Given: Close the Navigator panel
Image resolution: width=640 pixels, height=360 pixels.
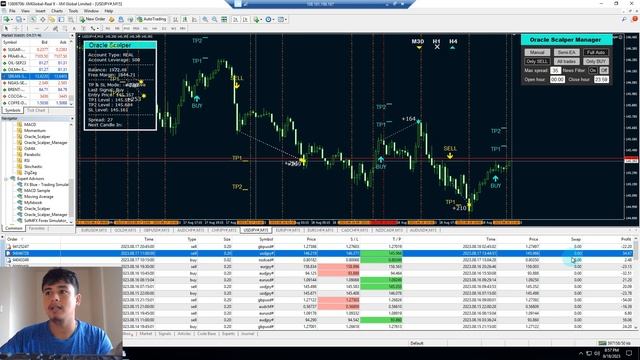Looking at the screenshot, I should (72, 118).
